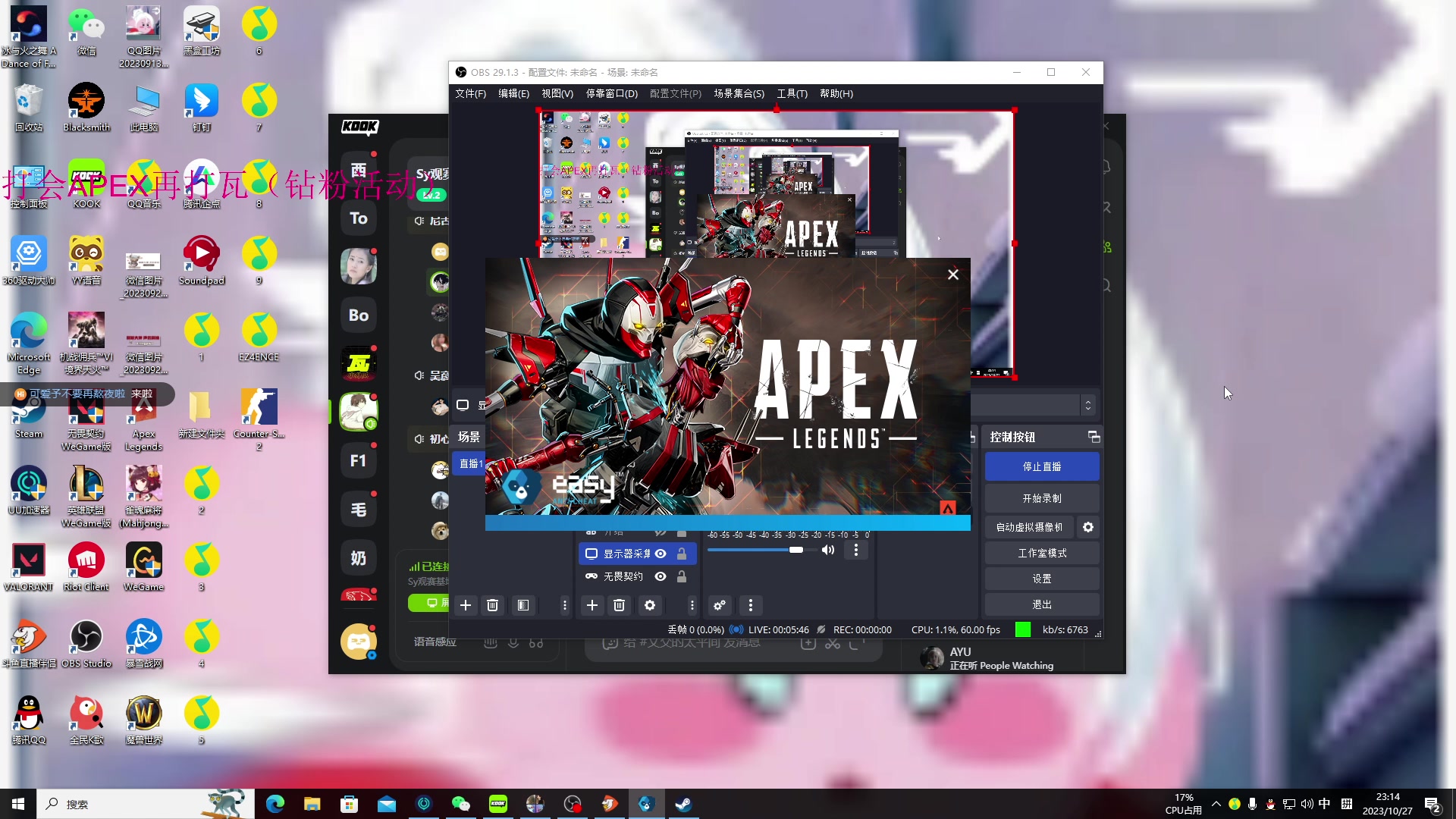This screenshot has height=819, width=1456.
Task: Remove selected source with trash icon
Action: pyautogui.click(x=619, y=605)
